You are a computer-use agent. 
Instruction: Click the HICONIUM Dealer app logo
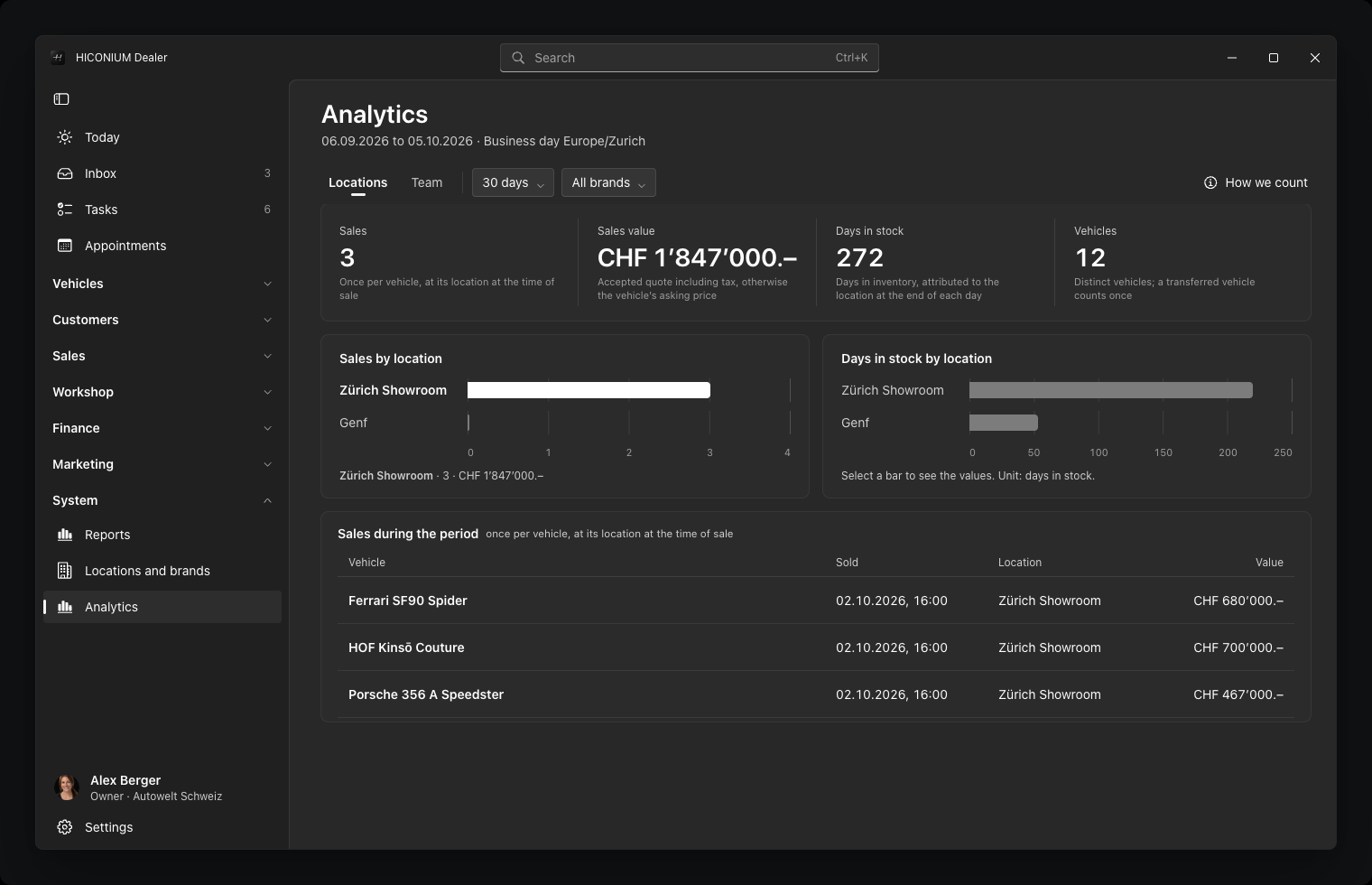(58, 58)
